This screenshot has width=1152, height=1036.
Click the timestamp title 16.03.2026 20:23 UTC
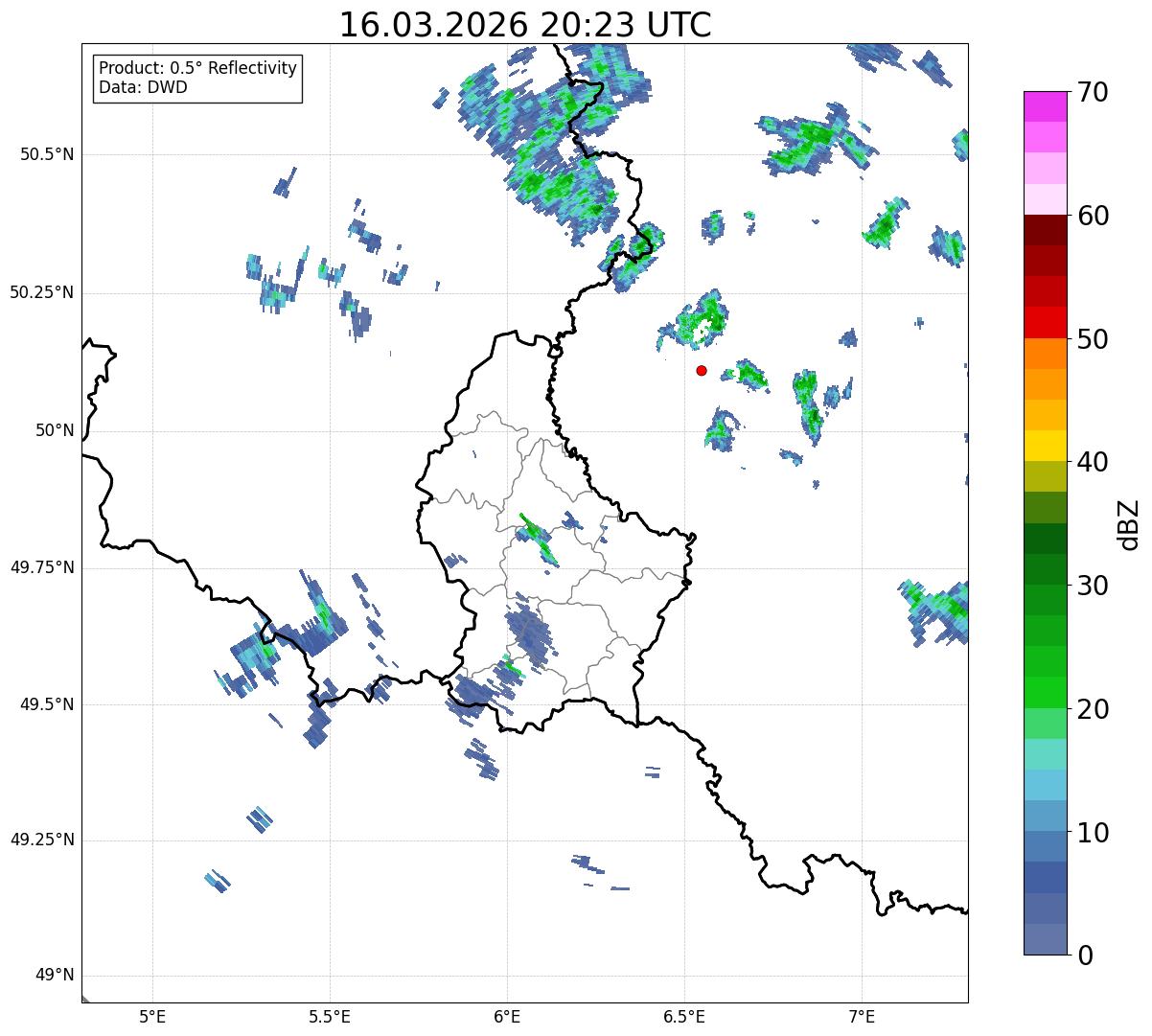tap(525, 25)
